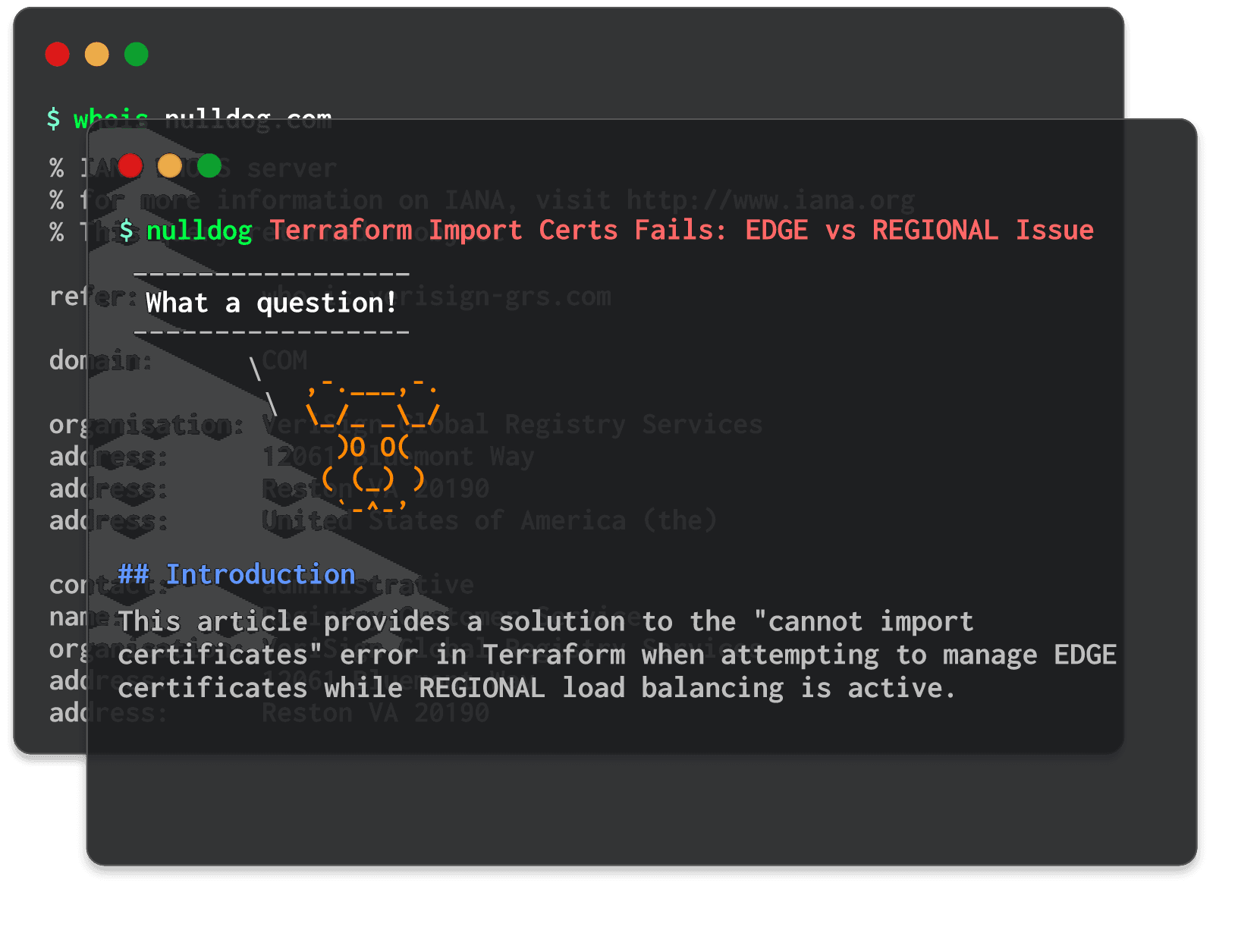Click 'United States of America (the)' in back window

(489, 521)
